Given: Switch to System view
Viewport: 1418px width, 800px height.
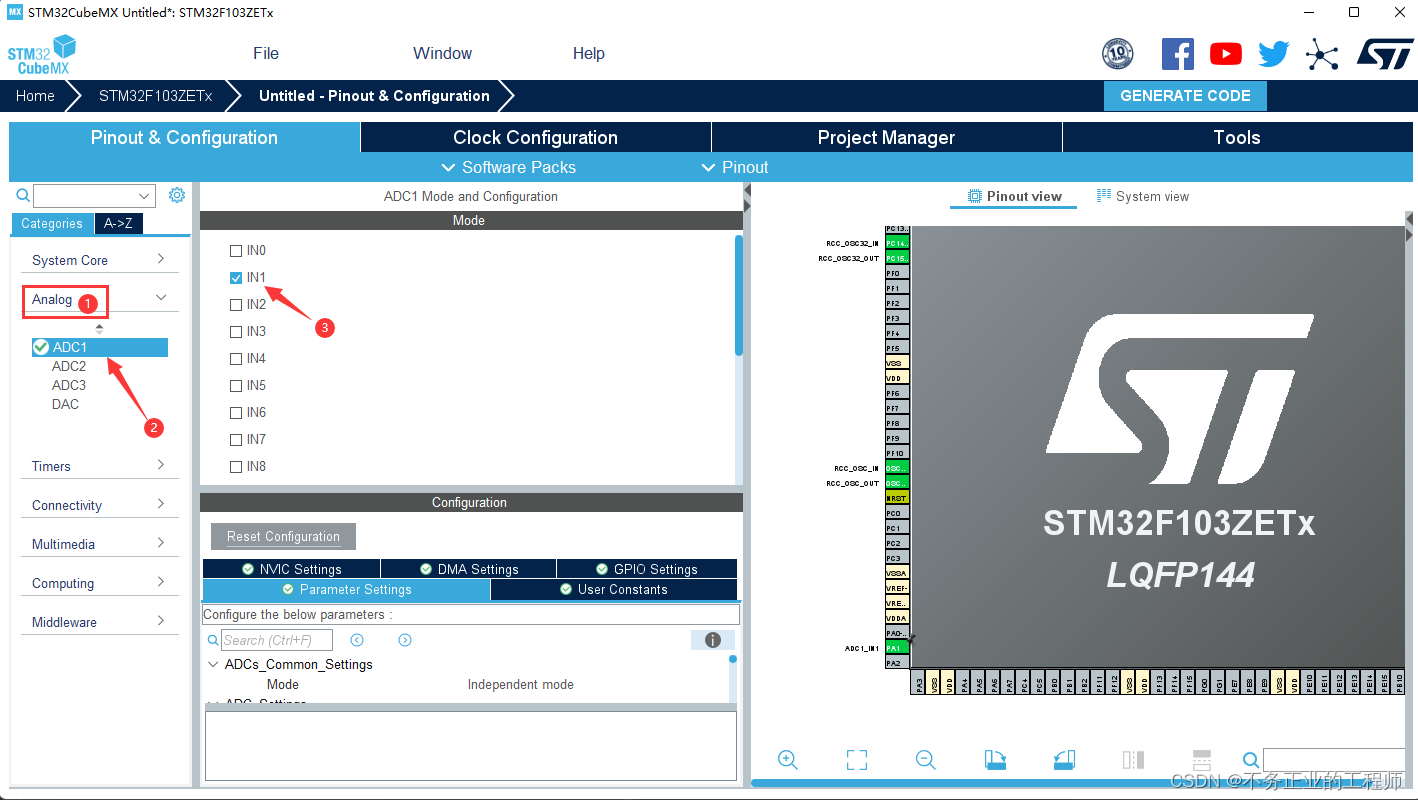Looking at the screenshot, I should 1143,196.
